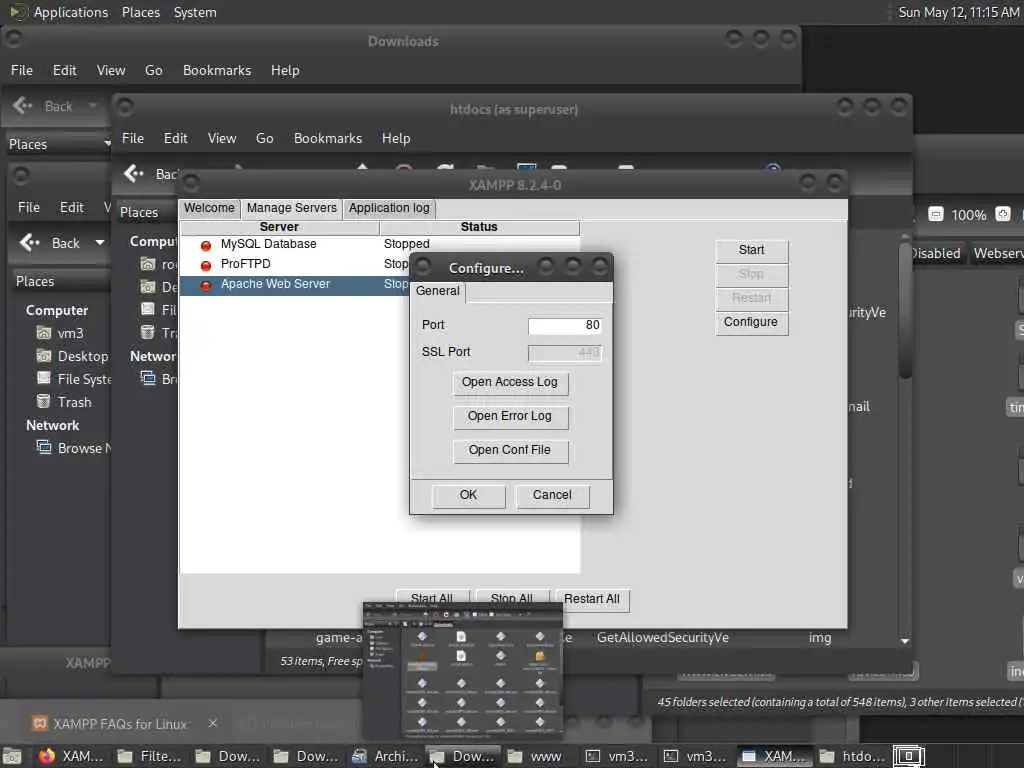This screenshot has width=1024, height=768.
Task: Click Filte... taskbar entry
Action: coord(150,756)
